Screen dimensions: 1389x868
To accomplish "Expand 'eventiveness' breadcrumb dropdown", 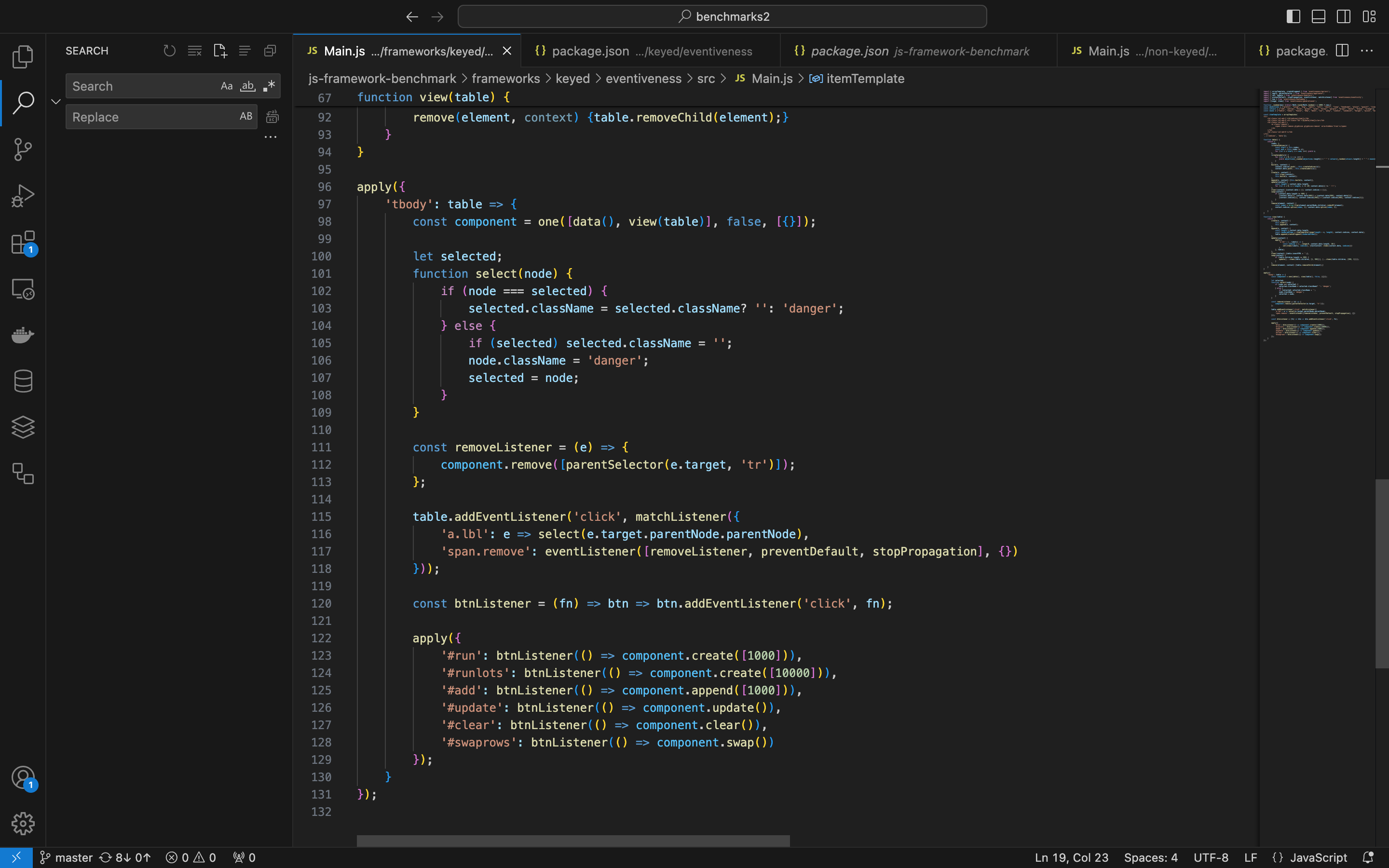I will 643,78.
